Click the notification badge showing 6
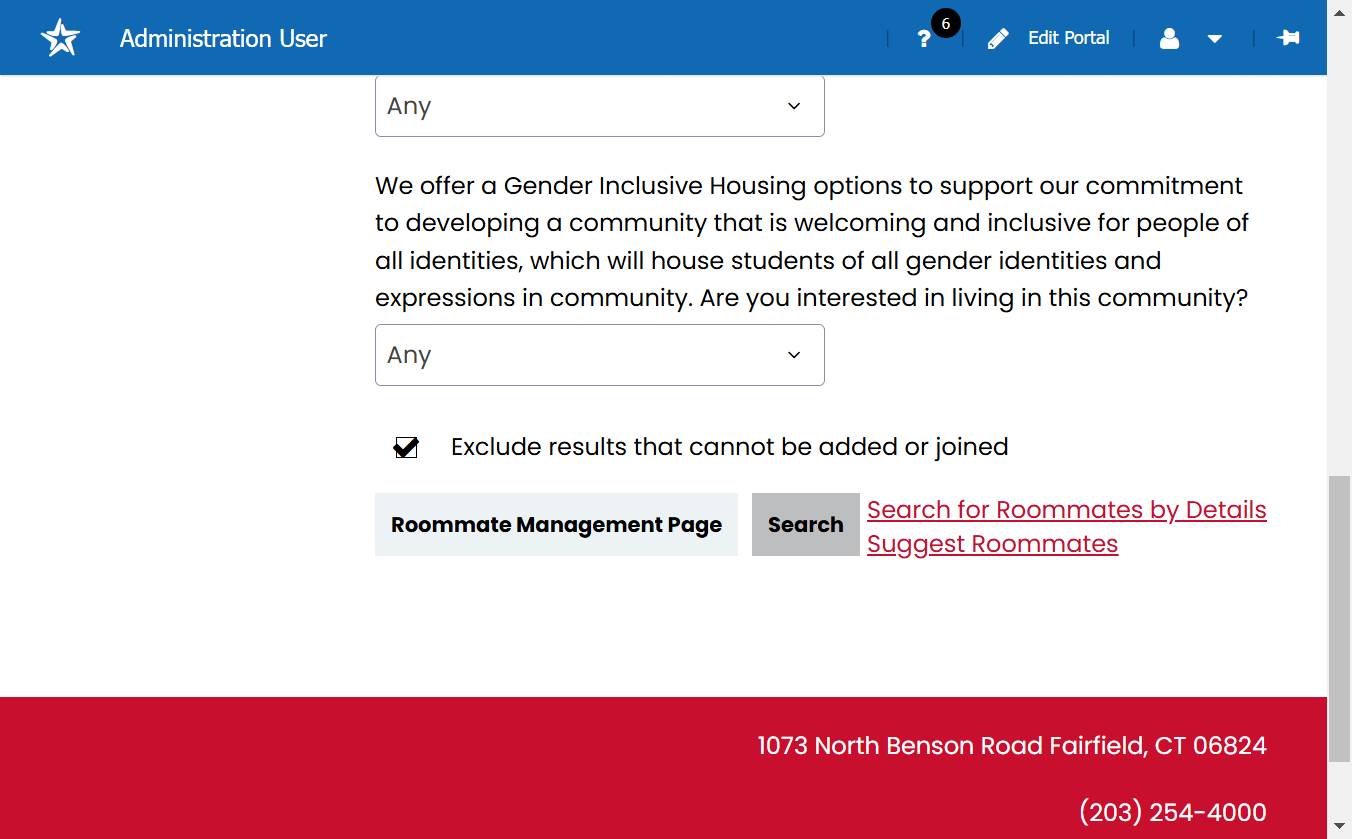The width and height of the screenshot is (1352, 839). (x=945, y=23)
